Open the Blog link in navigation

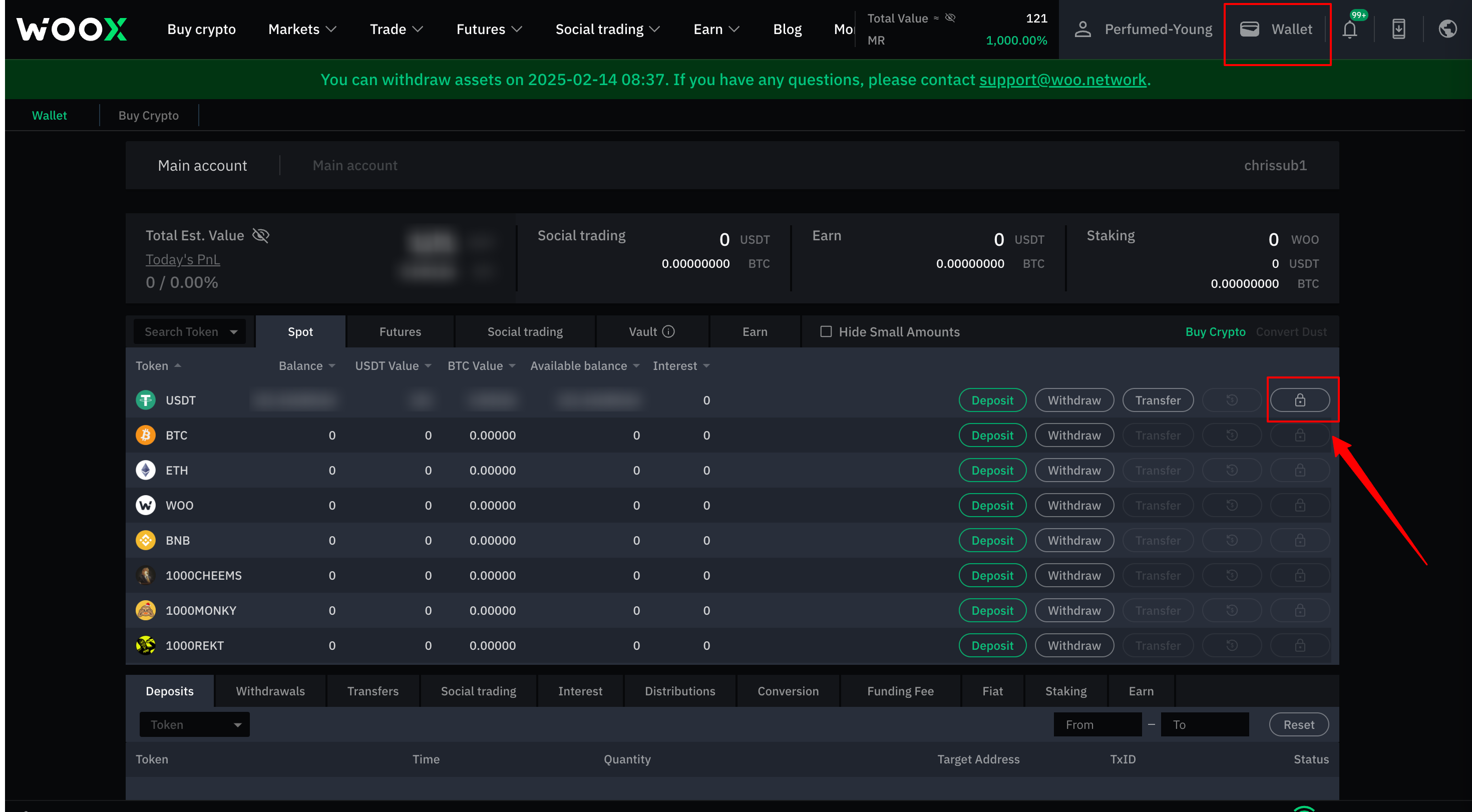787,29
